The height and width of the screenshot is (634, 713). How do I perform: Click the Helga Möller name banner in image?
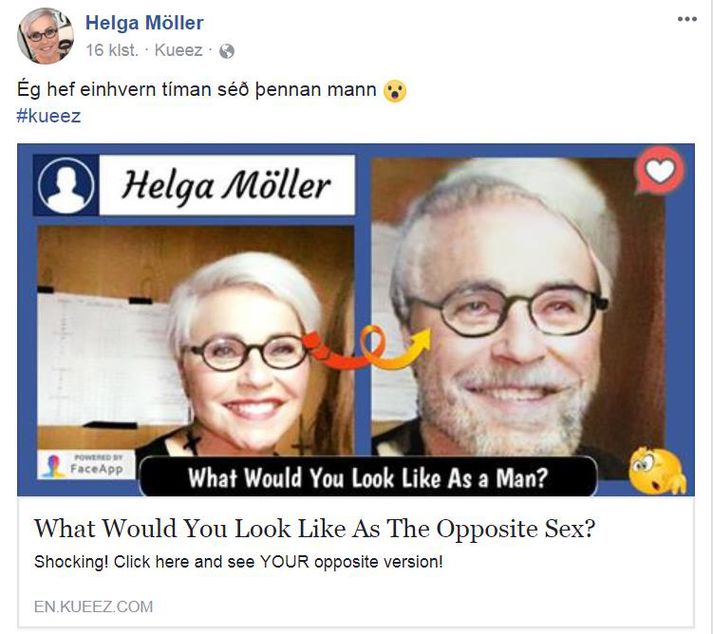point(227,185)
